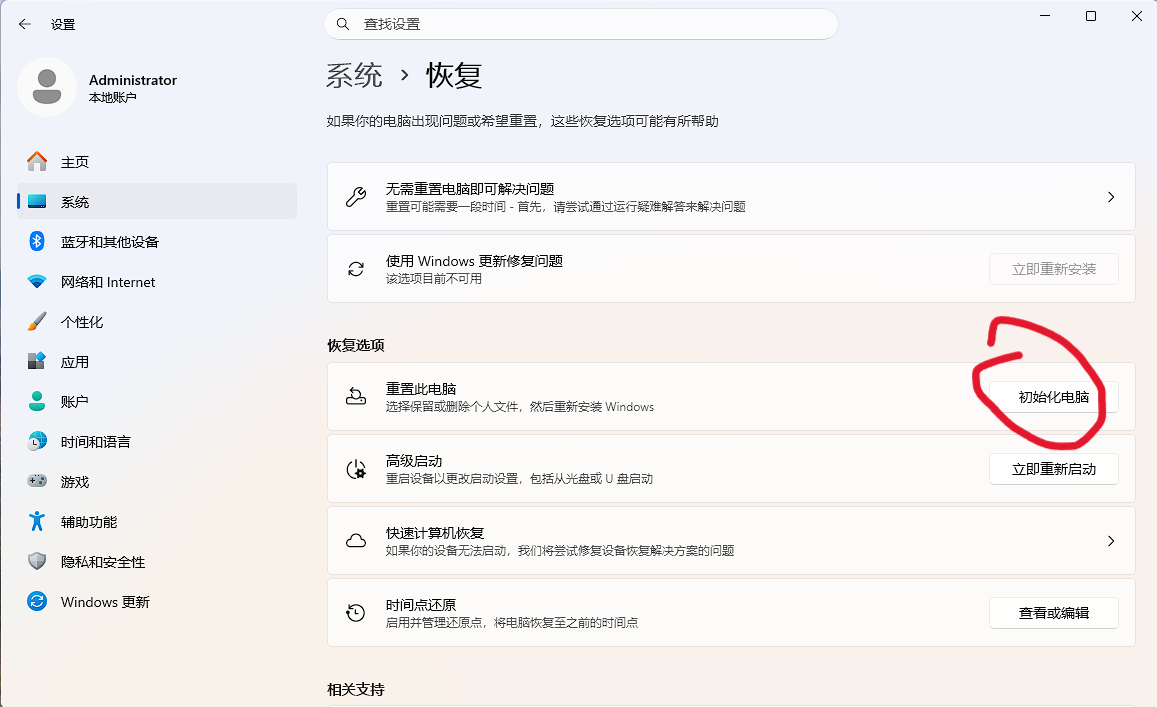Viewport: 1157px width, 707px height.
Task: Click the 恢复 page title
Action: click(x=454, y=75)
